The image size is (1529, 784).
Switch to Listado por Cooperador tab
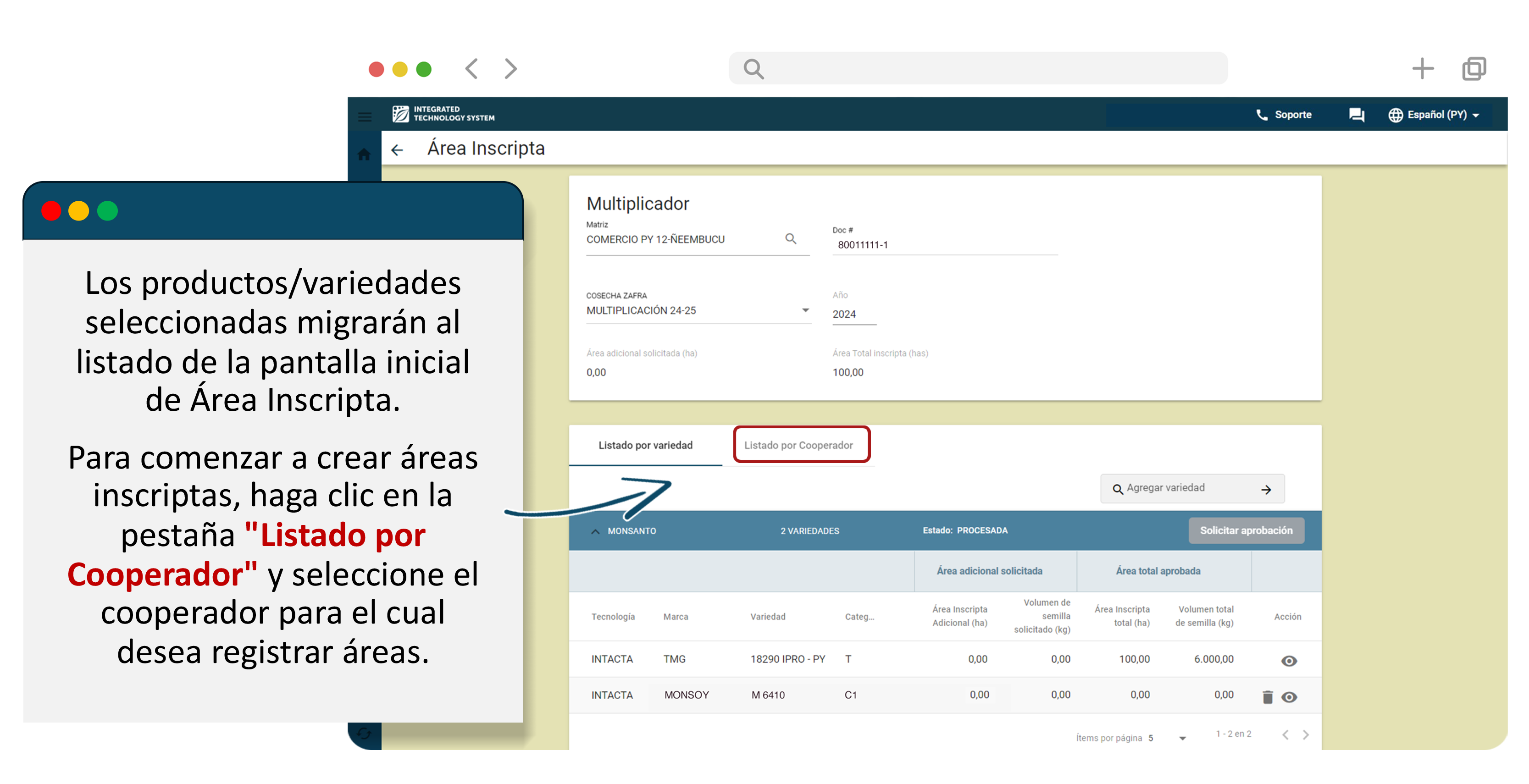pyautogui.click(x=798, y=445)
